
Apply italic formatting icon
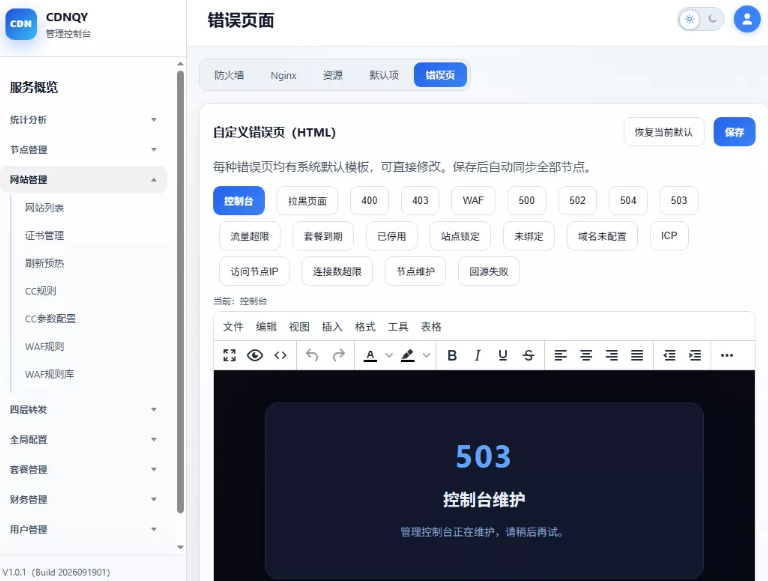pos(478,355)
